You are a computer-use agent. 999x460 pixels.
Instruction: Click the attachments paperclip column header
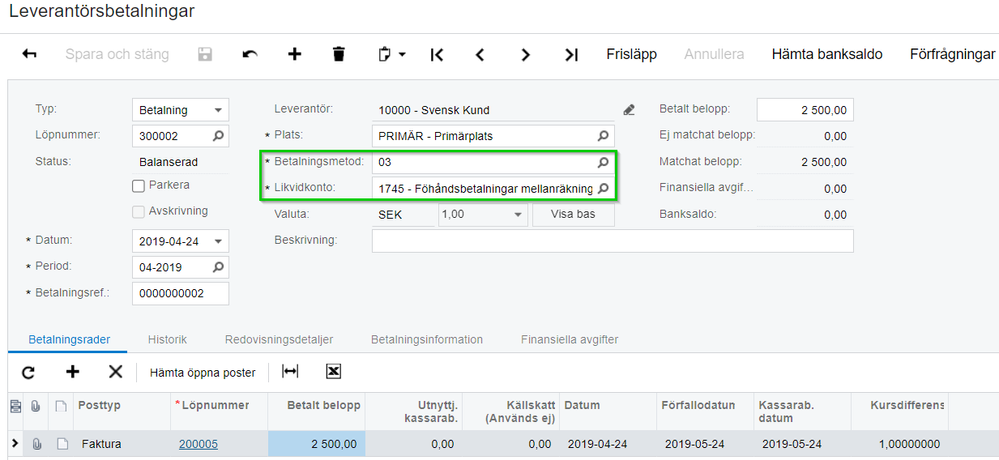point(36,406)
